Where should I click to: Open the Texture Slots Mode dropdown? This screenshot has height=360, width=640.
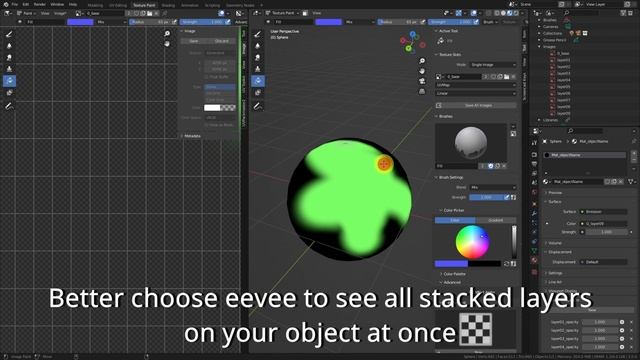click(493, 64)
